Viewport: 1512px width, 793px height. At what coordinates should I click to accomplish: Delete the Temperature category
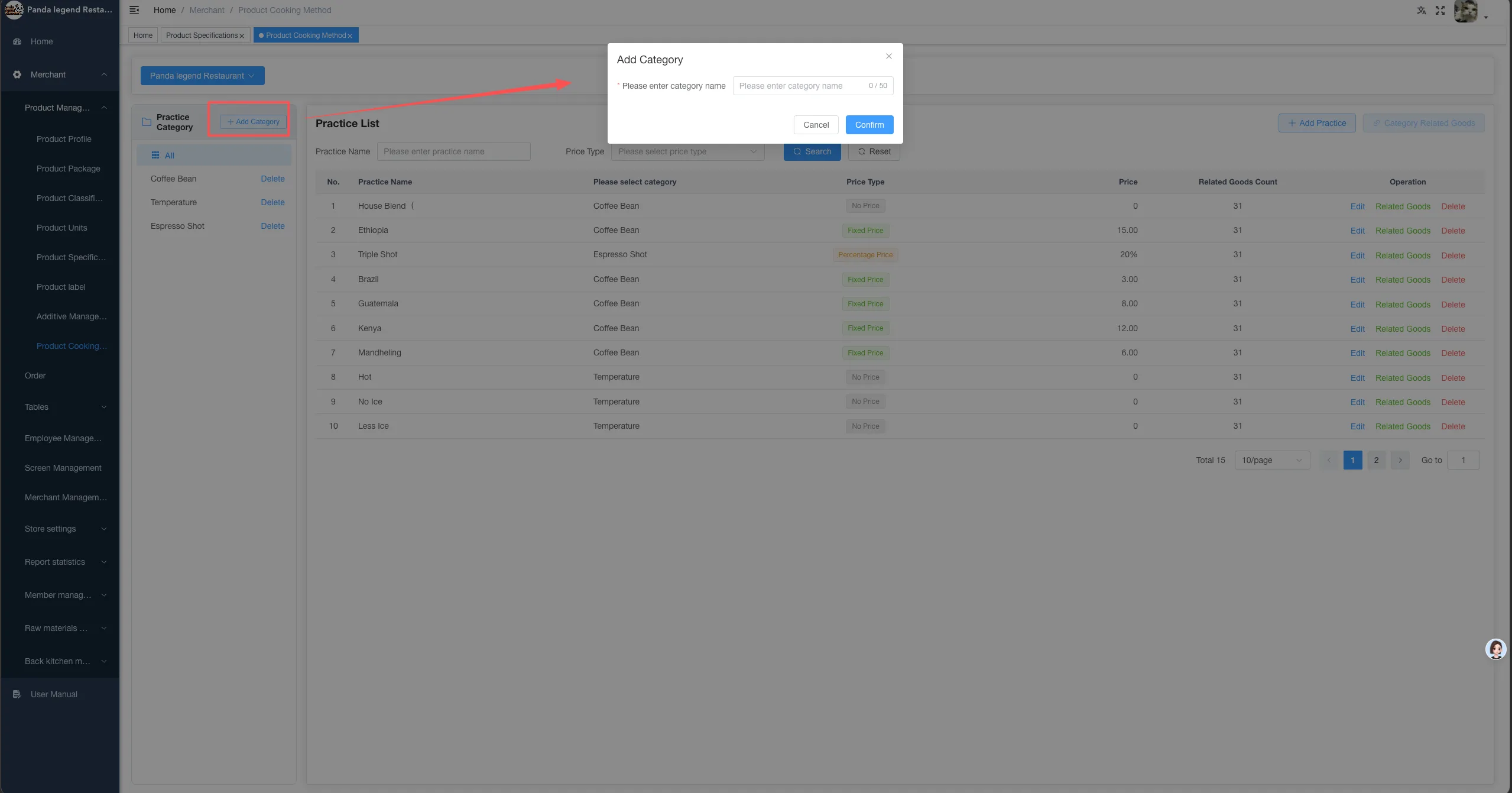point(272,202)
